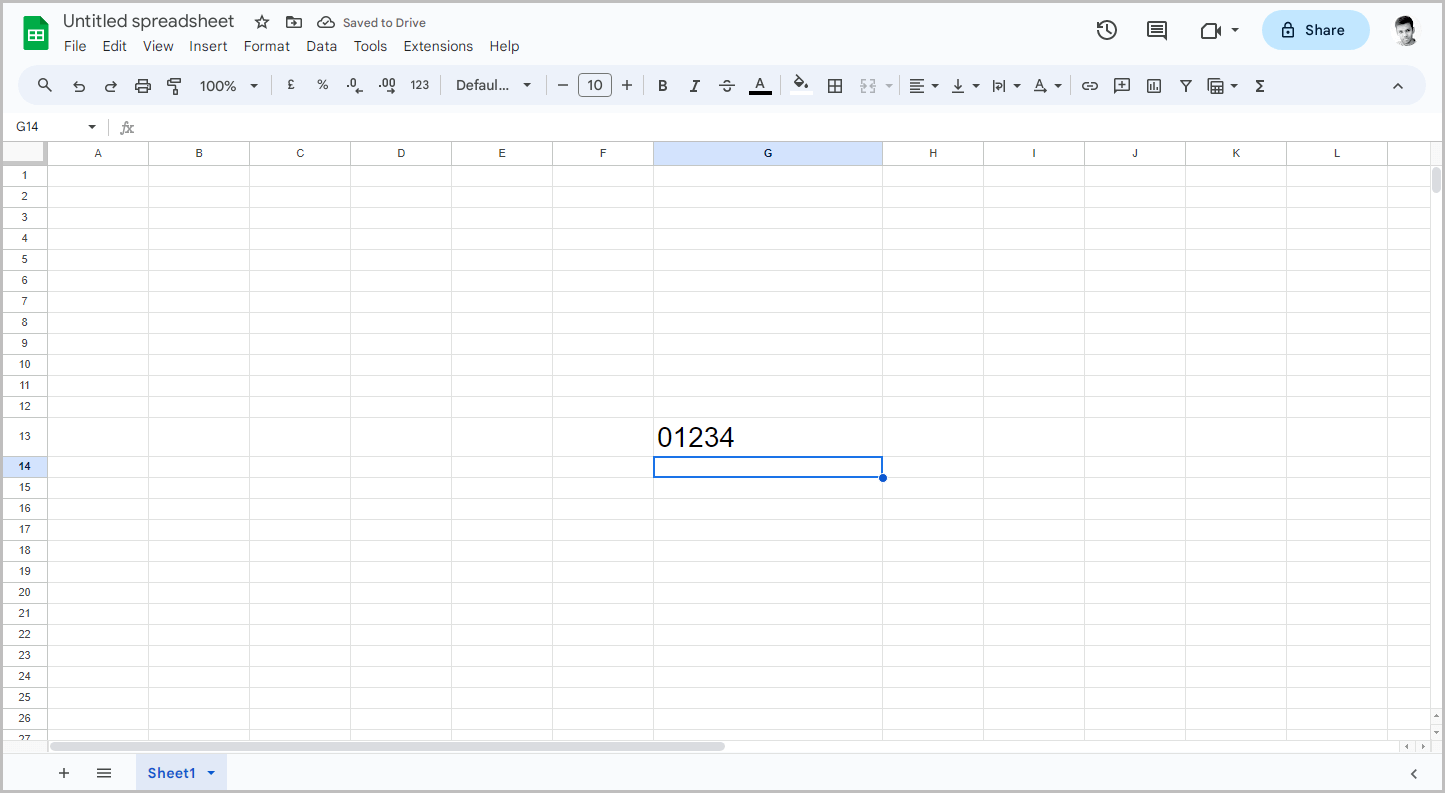Screen dimensions: 1445x793
Task: Click the Format as percent icon
Action: point(322,85)
